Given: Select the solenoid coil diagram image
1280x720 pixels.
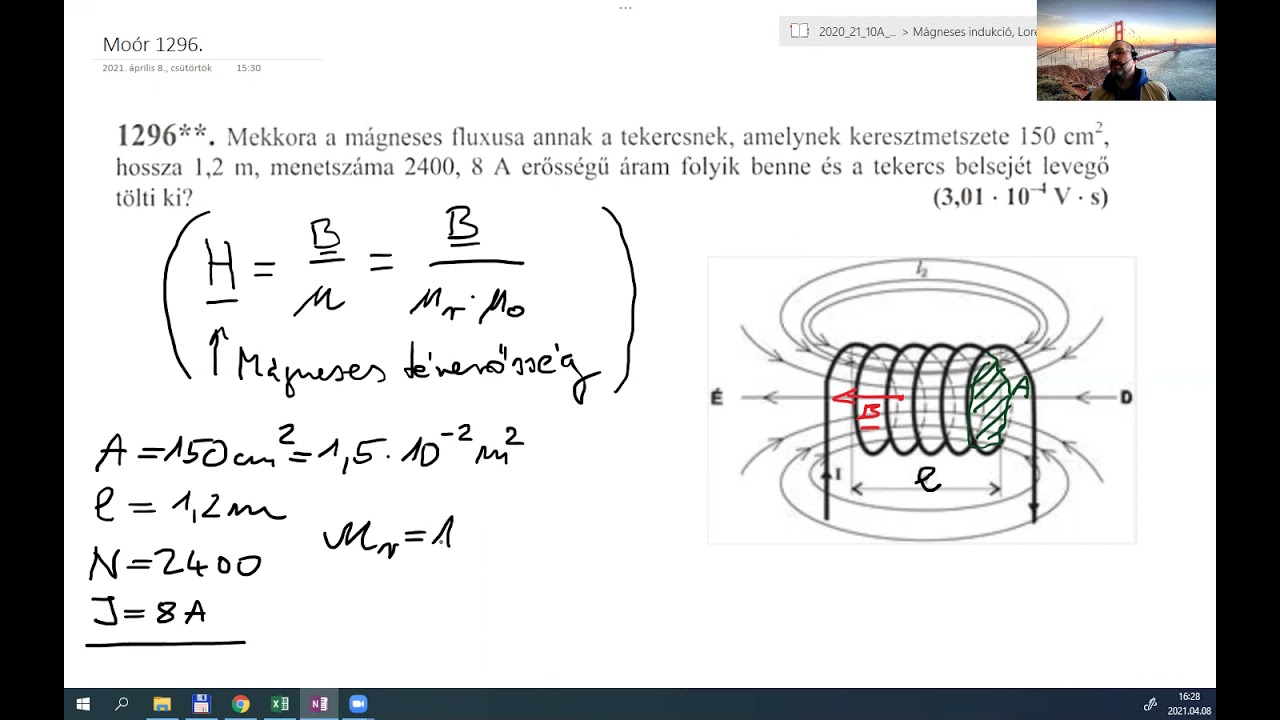Looking at the screenshot, I should pos(922,400).
